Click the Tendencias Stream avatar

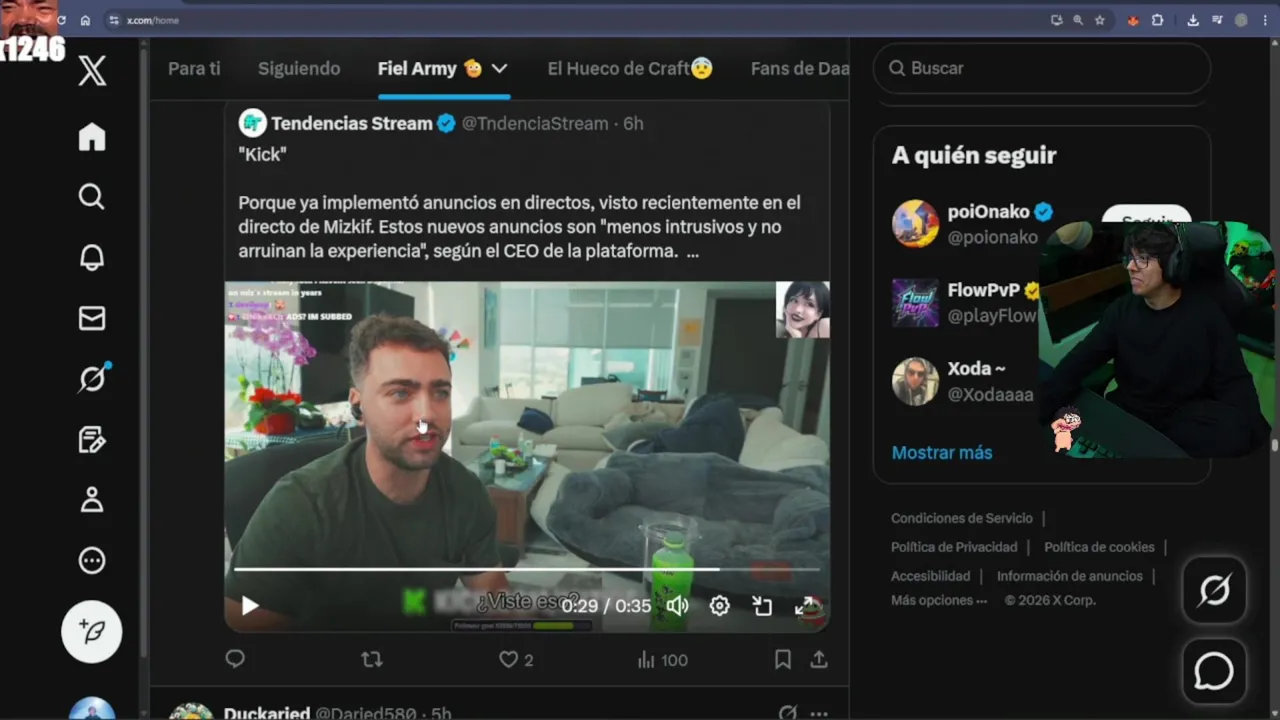252,123
